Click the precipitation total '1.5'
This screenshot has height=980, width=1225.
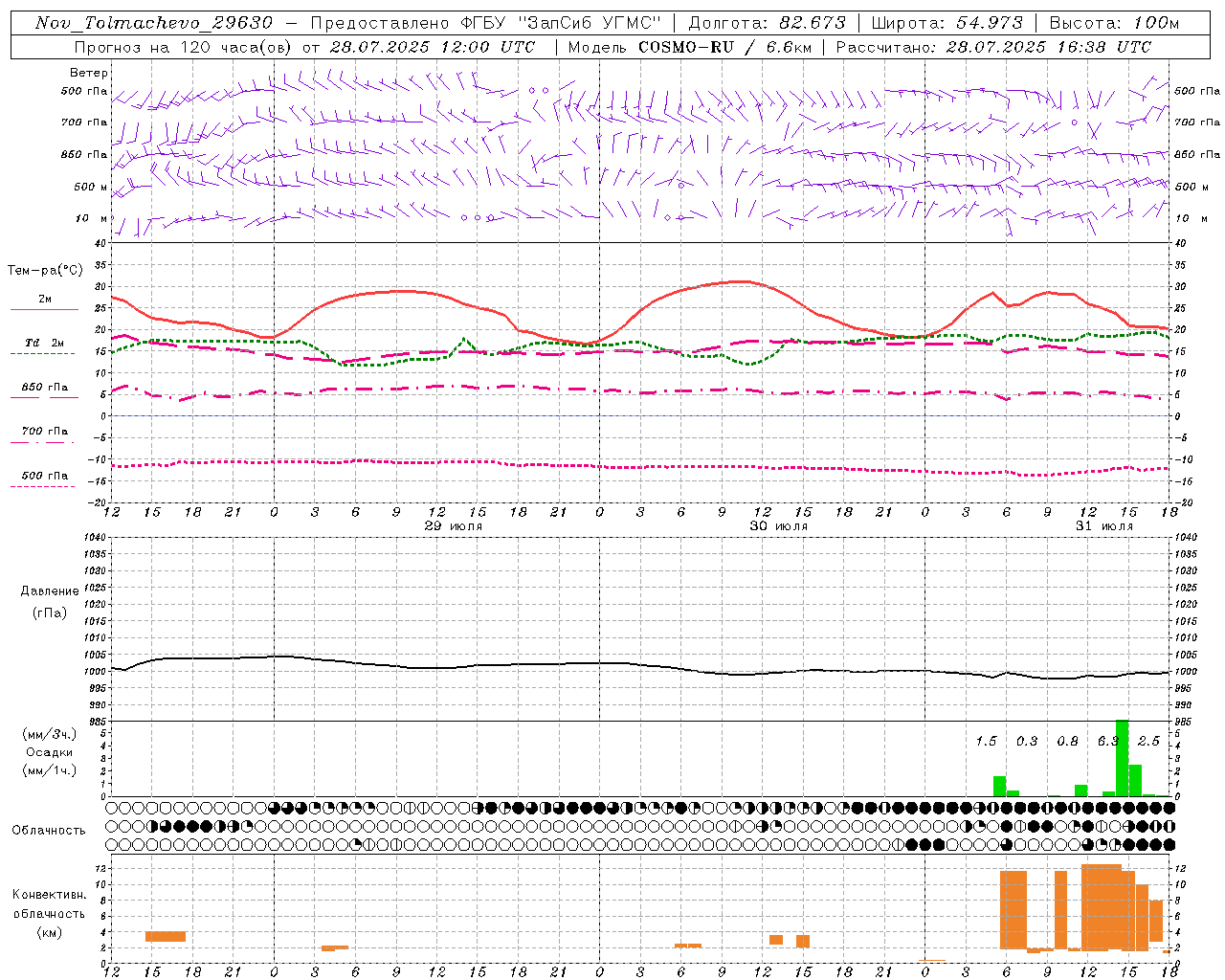click(x=986, y=742)
